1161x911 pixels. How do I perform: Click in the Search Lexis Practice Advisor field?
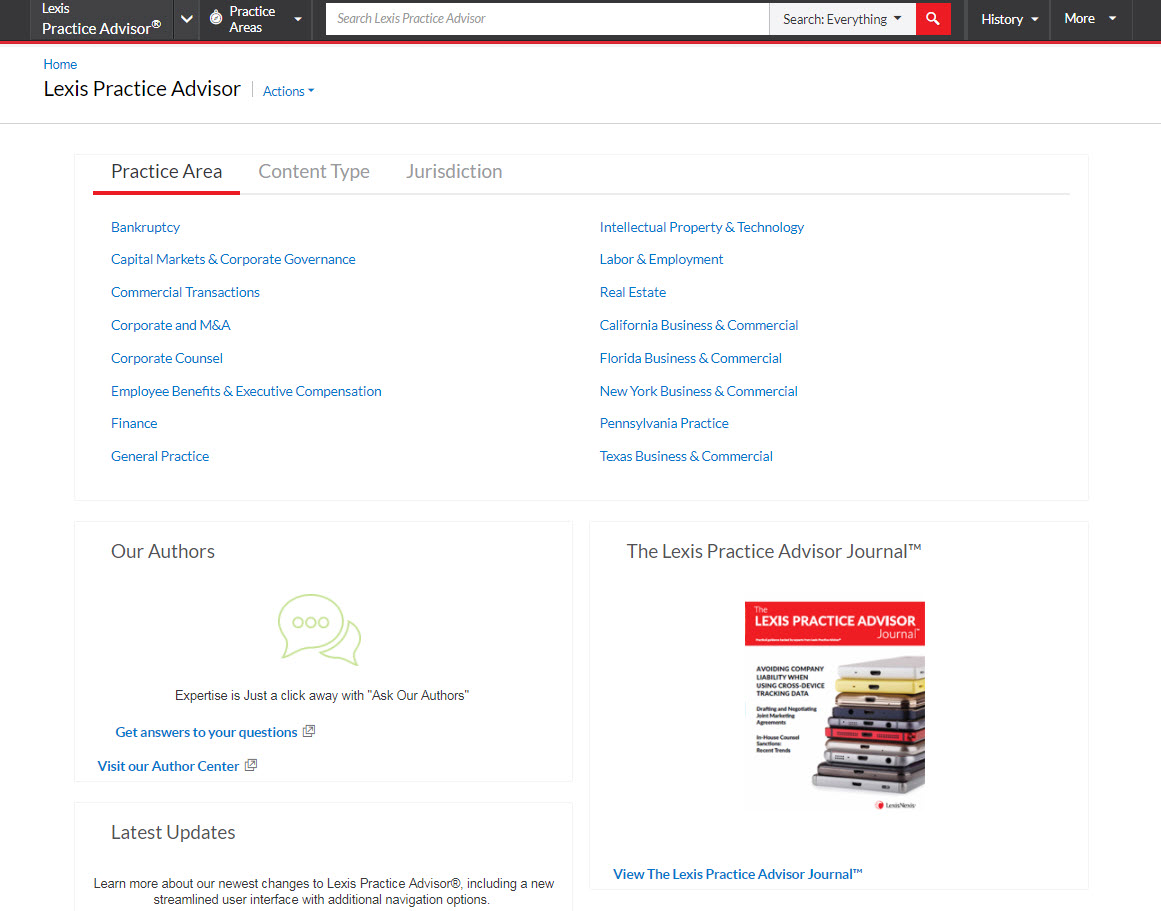pos(547,19)
